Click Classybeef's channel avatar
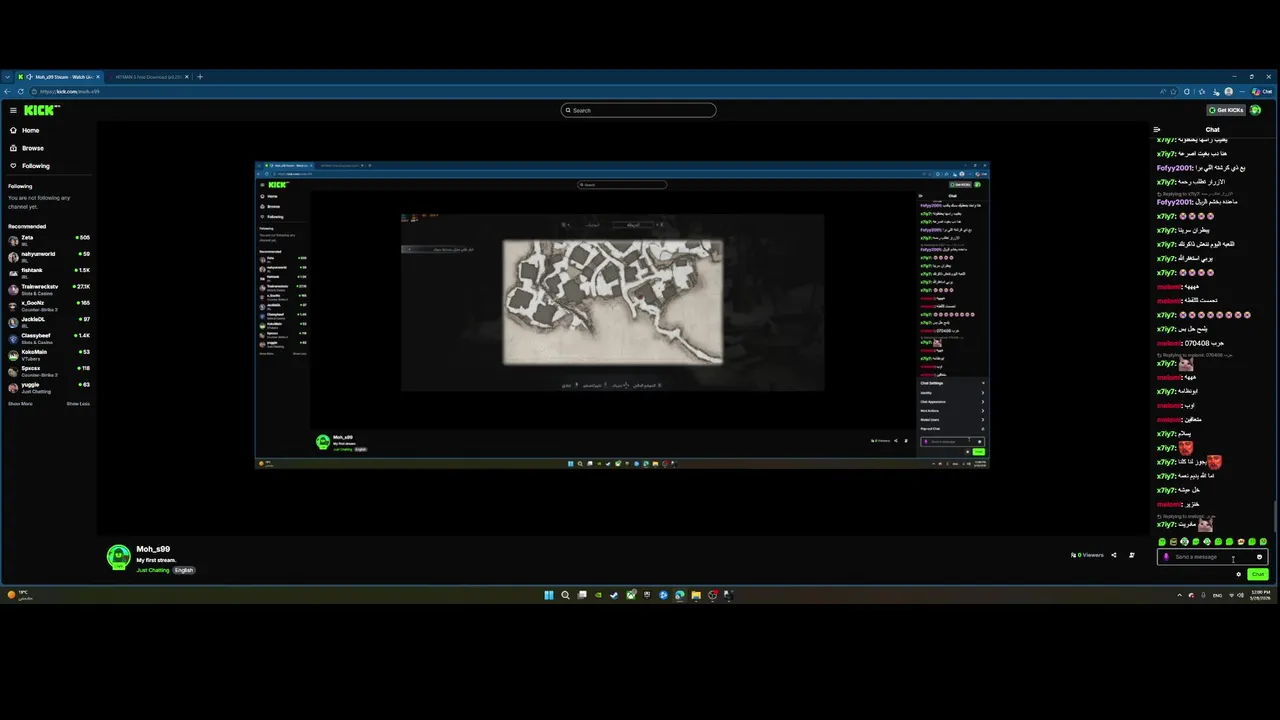The width and height of the screenshot is (1280, 720). coord(14,338)
